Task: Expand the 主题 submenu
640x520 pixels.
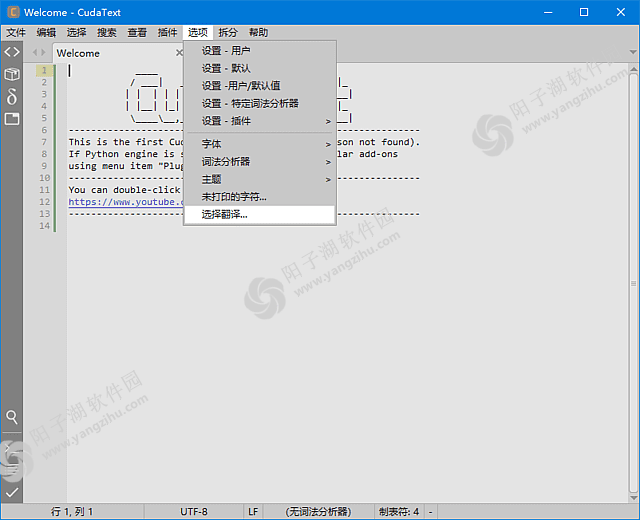Action: 260,179
